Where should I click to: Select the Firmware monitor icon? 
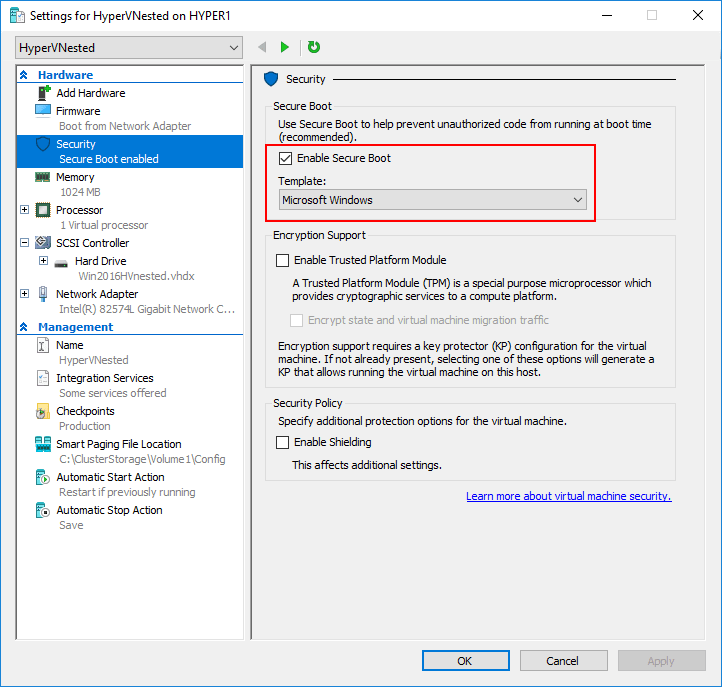click(43, 111)
